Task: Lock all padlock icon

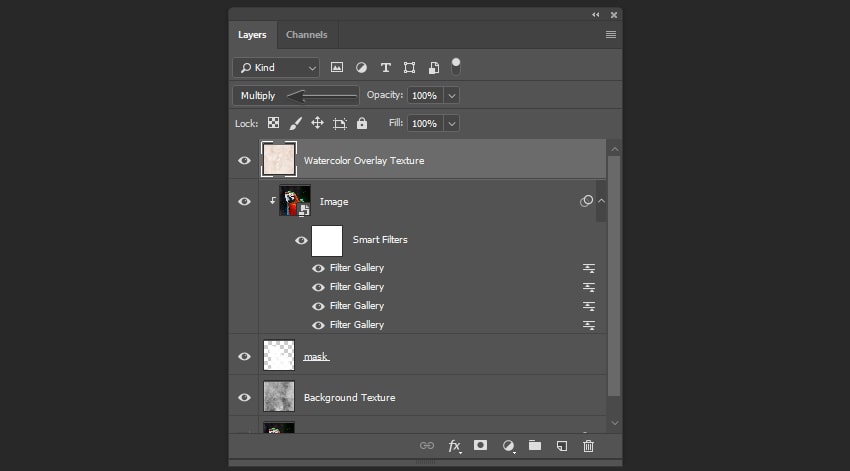Action: (362, 123)
